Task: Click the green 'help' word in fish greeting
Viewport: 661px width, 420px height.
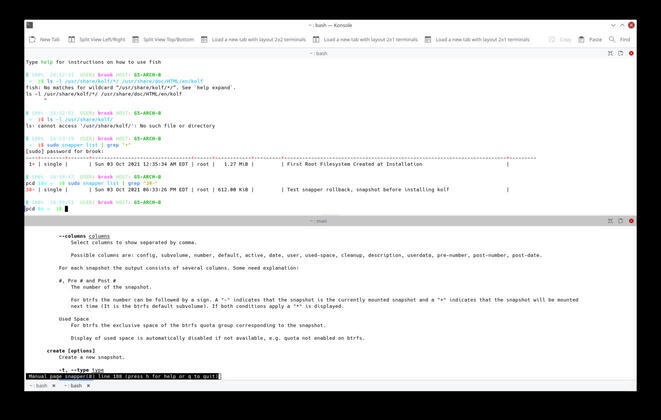Action: pyautogui.click(x=47, y=62)
